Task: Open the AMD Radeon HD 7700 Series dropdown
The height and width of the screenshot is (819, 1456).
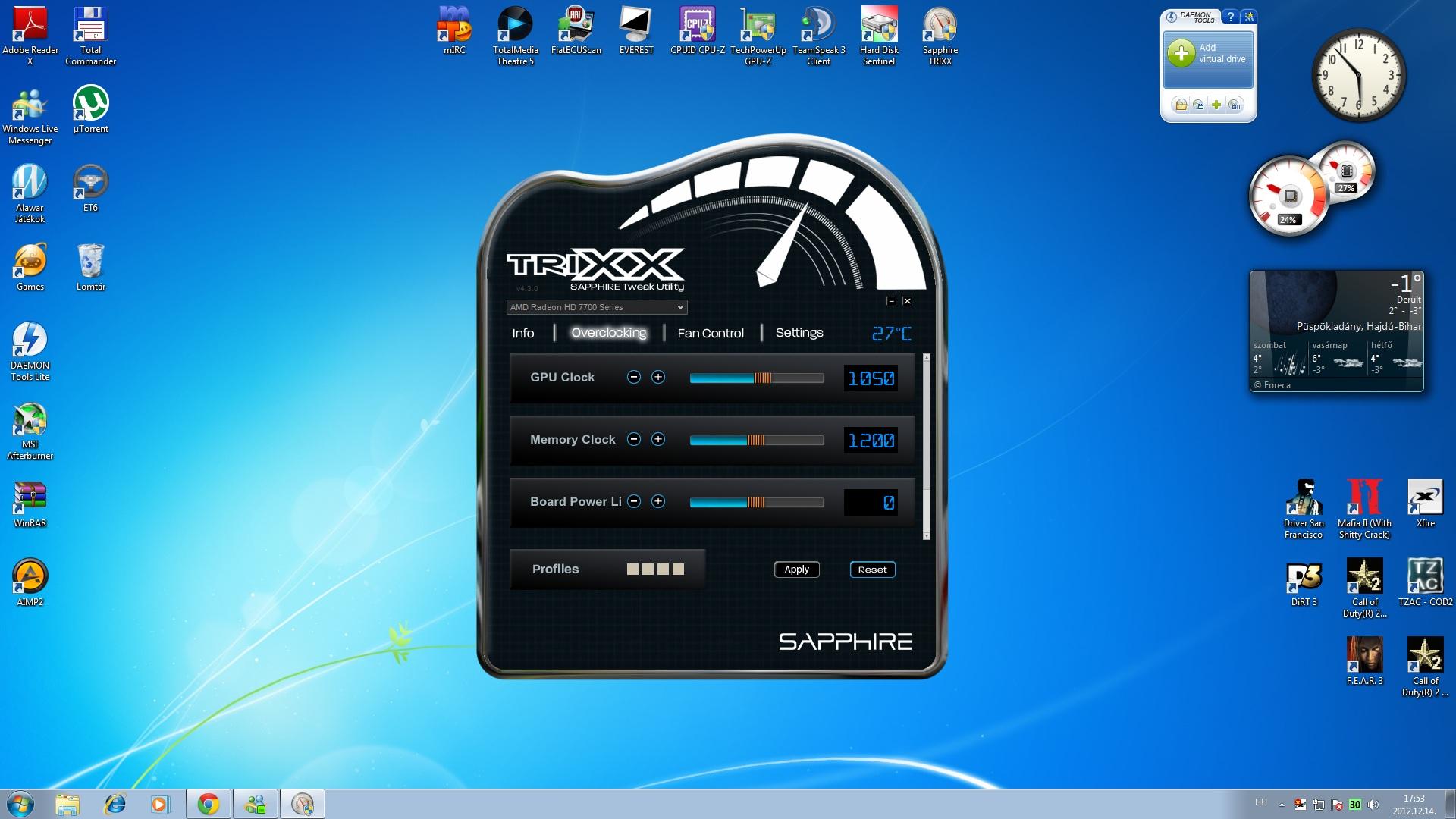Action: [597, 307]
